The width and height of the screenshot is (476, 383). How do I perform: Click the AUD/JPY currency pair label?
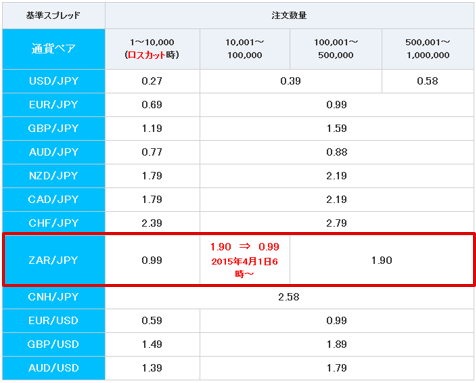[x=54, y=152]
